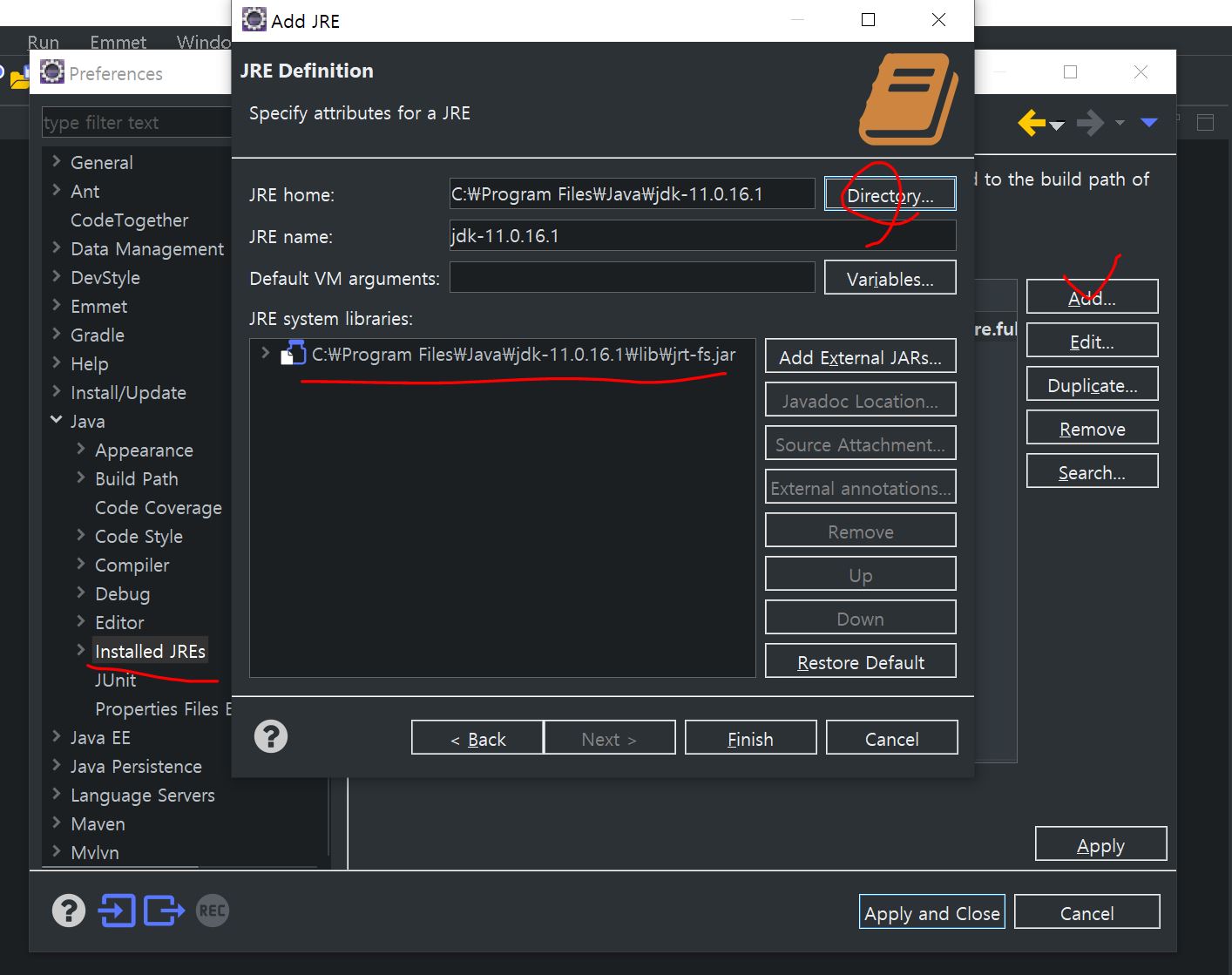Select JUnit under Java
Screen dimensions: 1232x975
tap(115, 680)
